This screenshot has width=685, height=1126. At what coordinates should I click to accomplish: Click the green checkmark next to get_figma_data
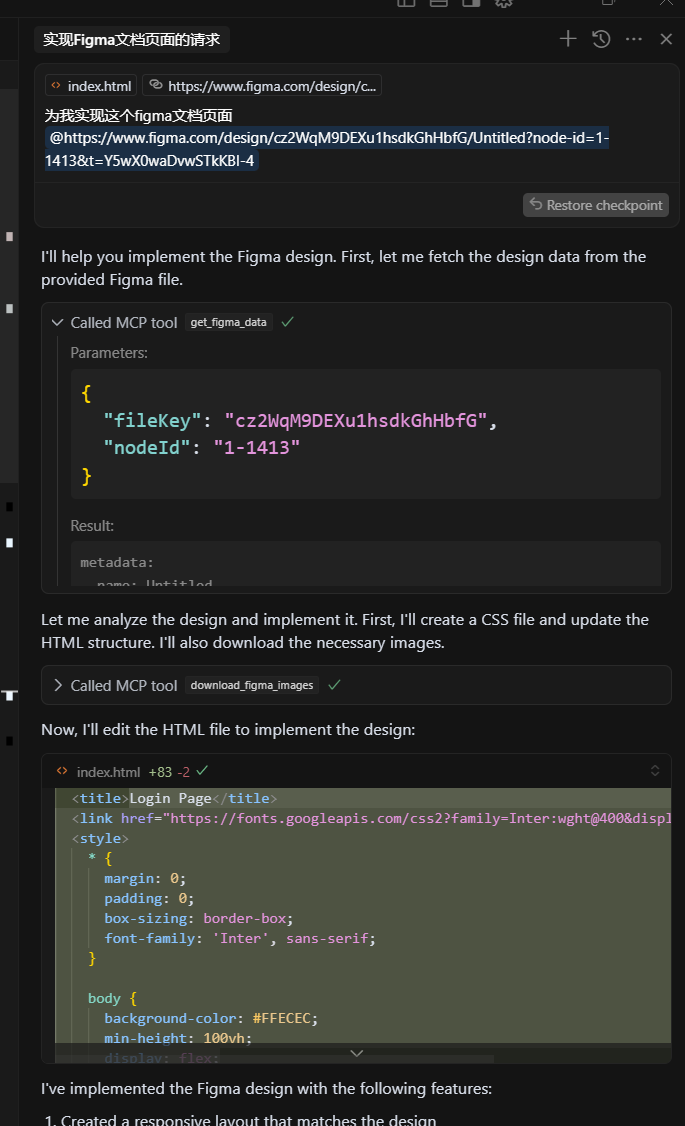coord(287,322)
